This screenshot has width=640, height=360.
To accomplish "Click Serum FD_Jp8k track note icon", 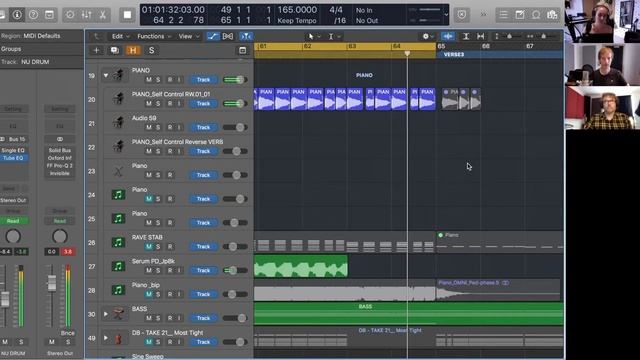I will 118,266.
